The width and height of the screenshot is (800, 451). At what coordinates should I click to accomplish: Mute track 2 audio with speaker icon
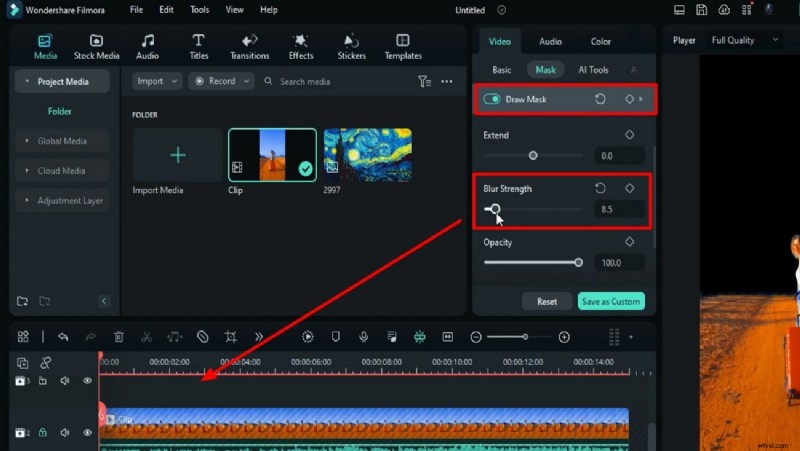tap(64, 433)
